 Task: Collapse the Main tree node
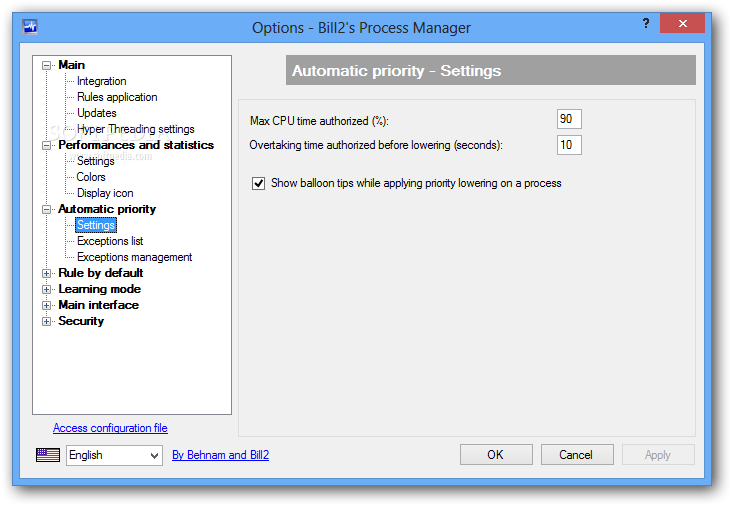pyautogui.click(x=46, y=65)
